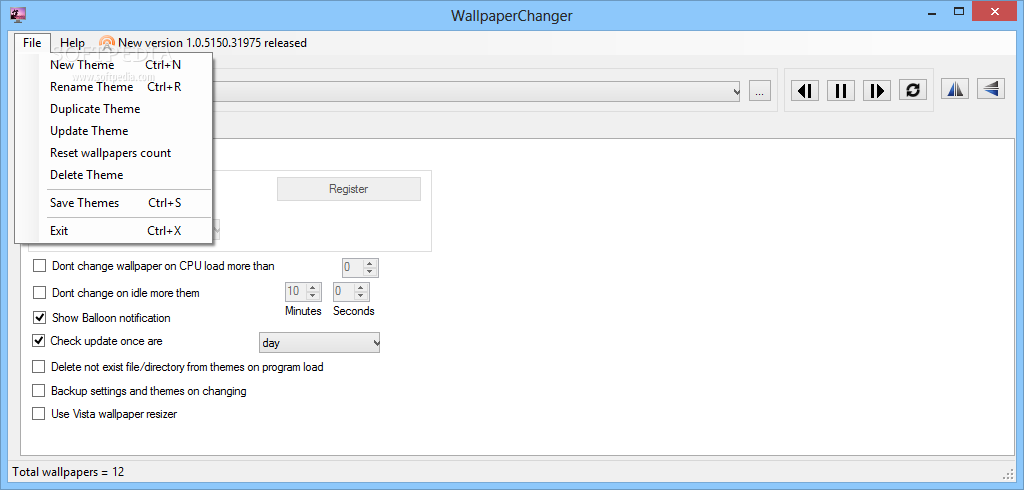Skip to the next wallpaper
The image size is (1024, 490).
(877, 90)
